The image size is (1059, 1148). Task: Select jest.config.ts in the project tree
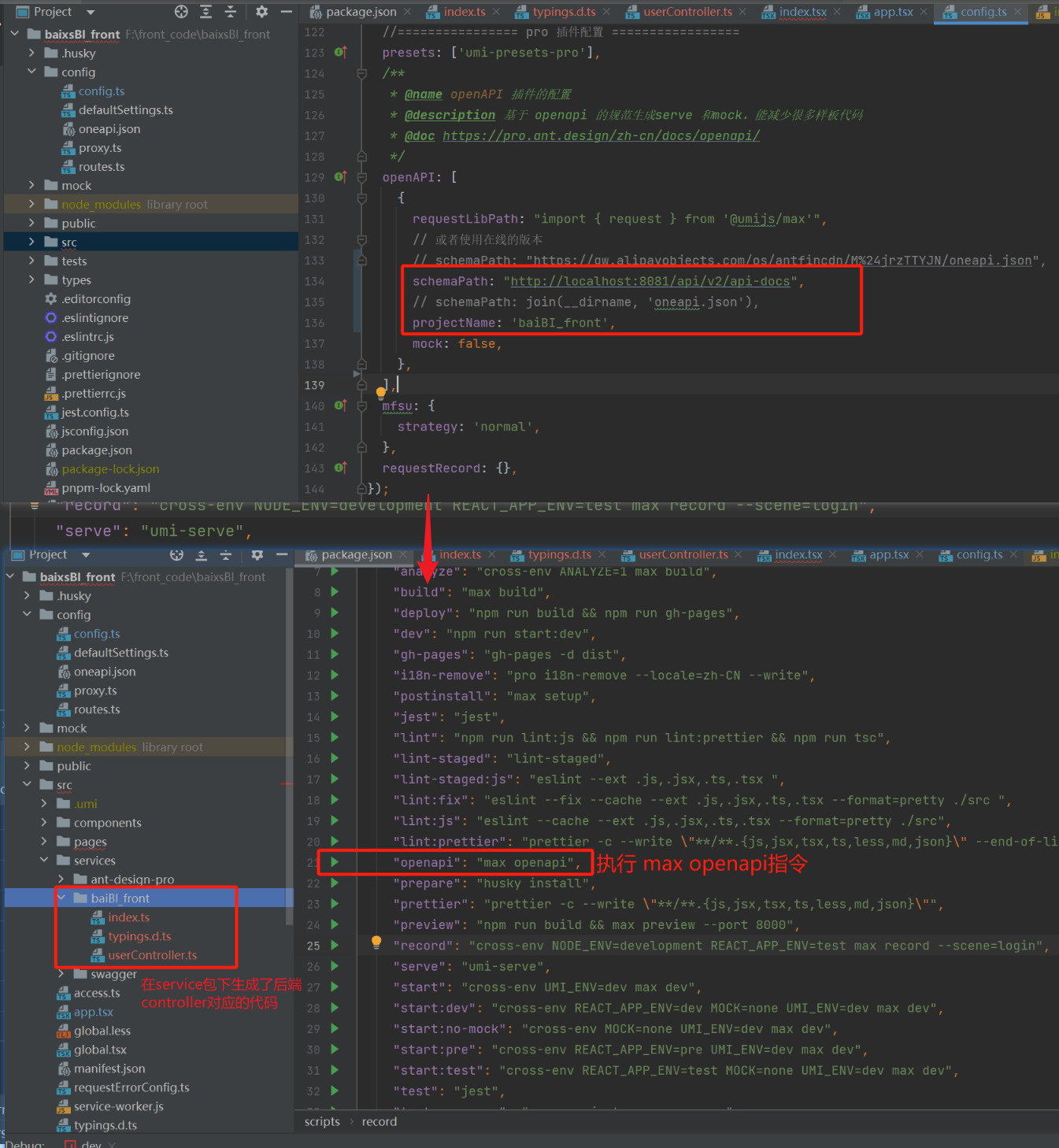pyautogui.click(x=94, y=412)
